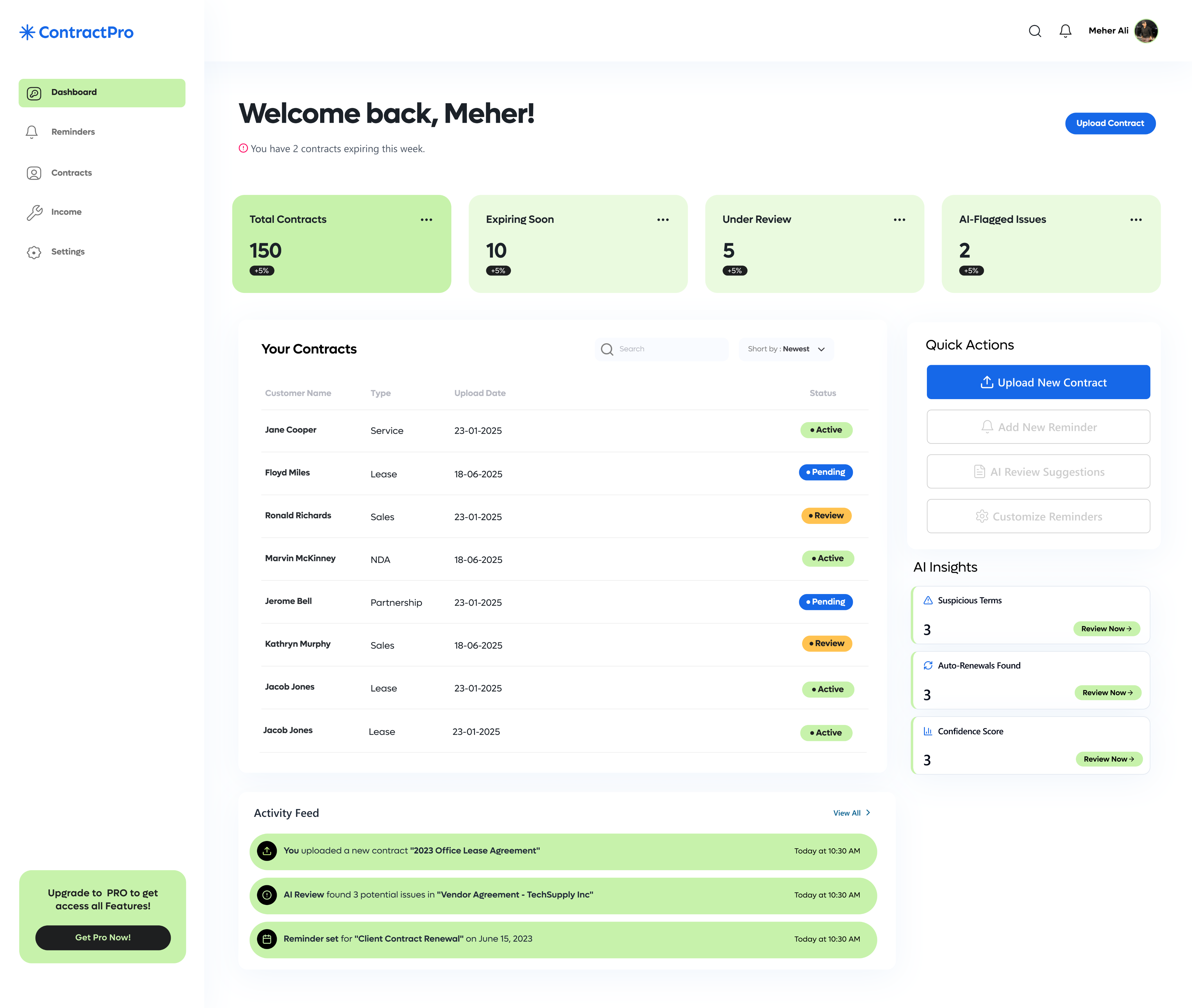Open the Expiring Soon card options menu

663,219
